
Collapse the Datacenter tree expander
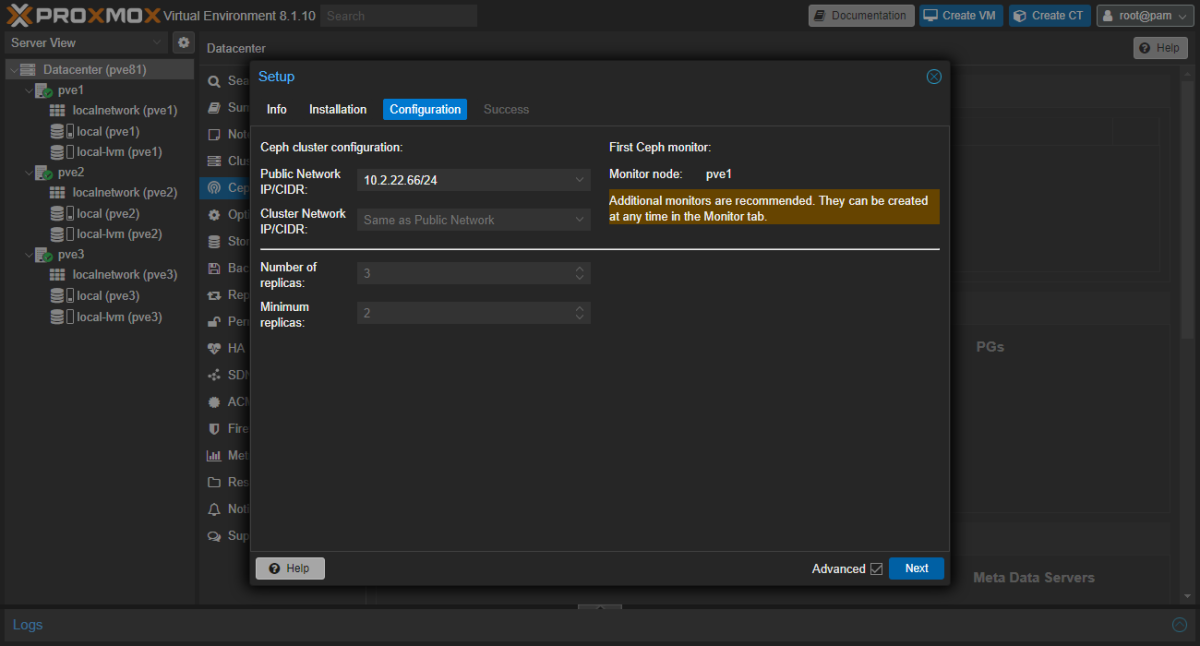point(14,70)
